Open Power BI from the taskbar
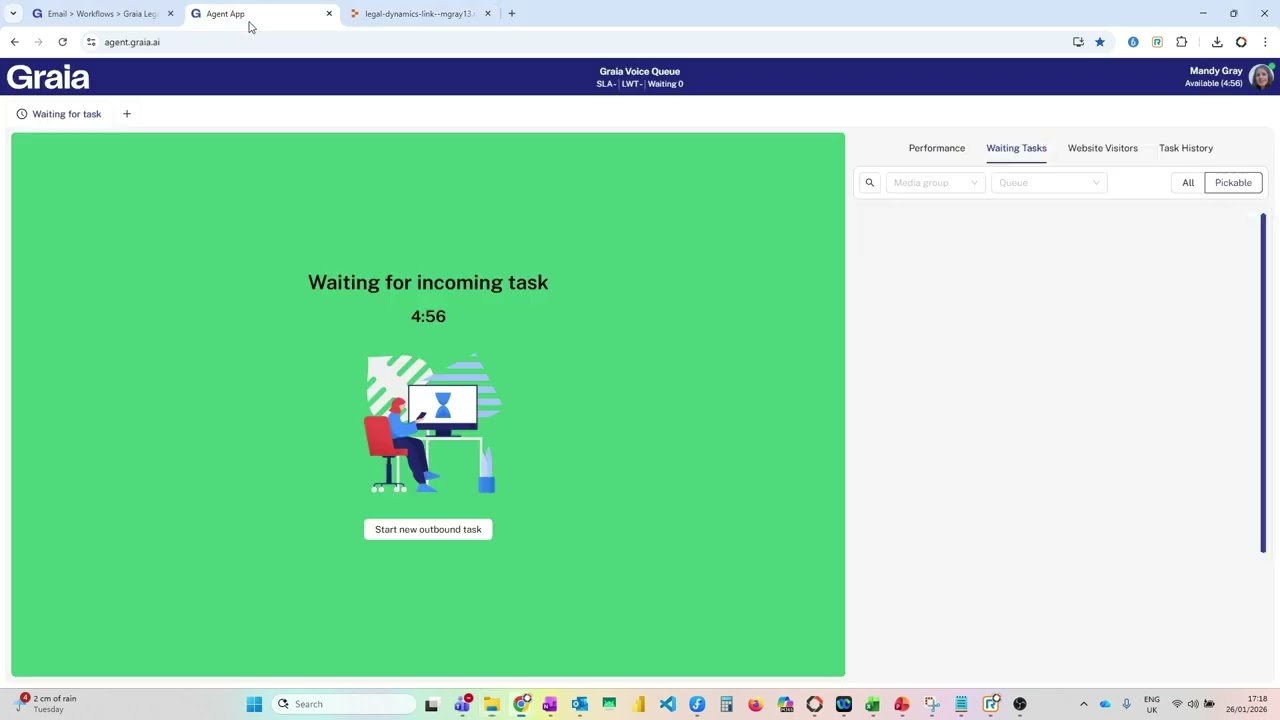 (638, 704)
